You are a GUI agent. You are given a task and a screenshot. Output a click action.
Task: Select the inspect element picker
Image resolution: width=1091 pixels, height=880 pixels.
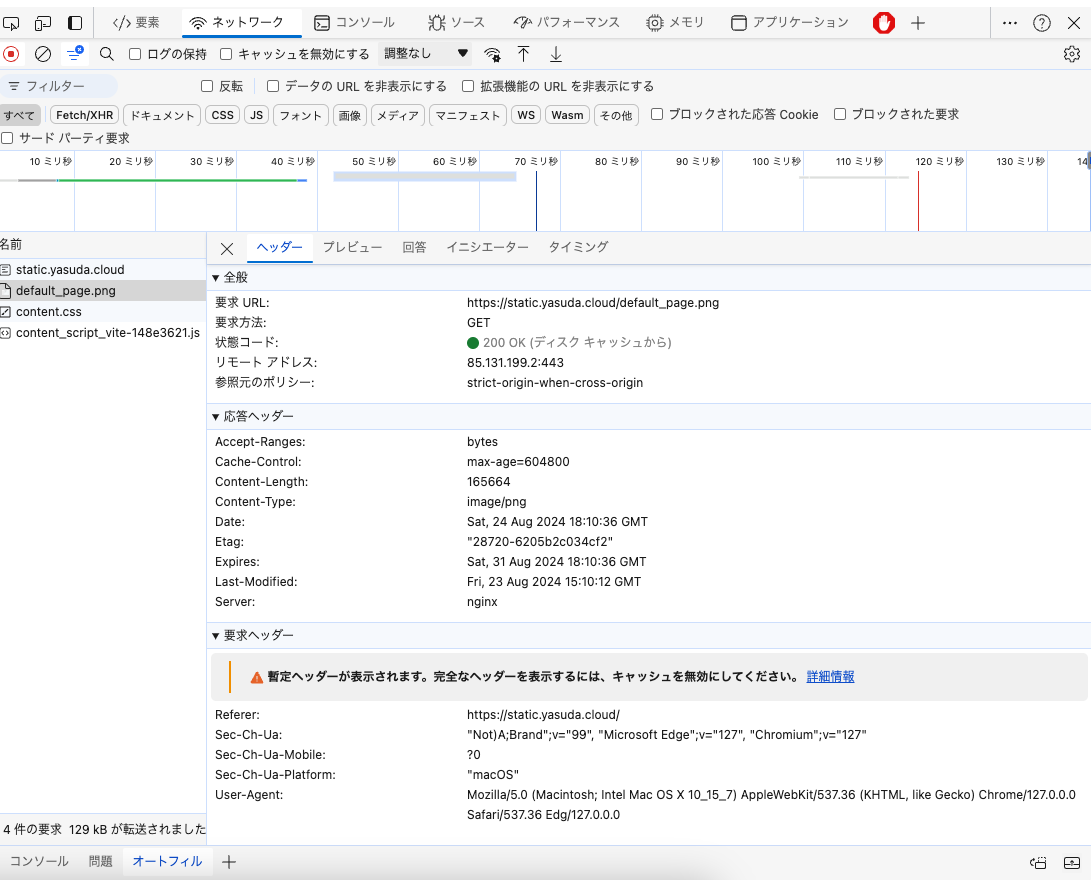click(12, 21)
